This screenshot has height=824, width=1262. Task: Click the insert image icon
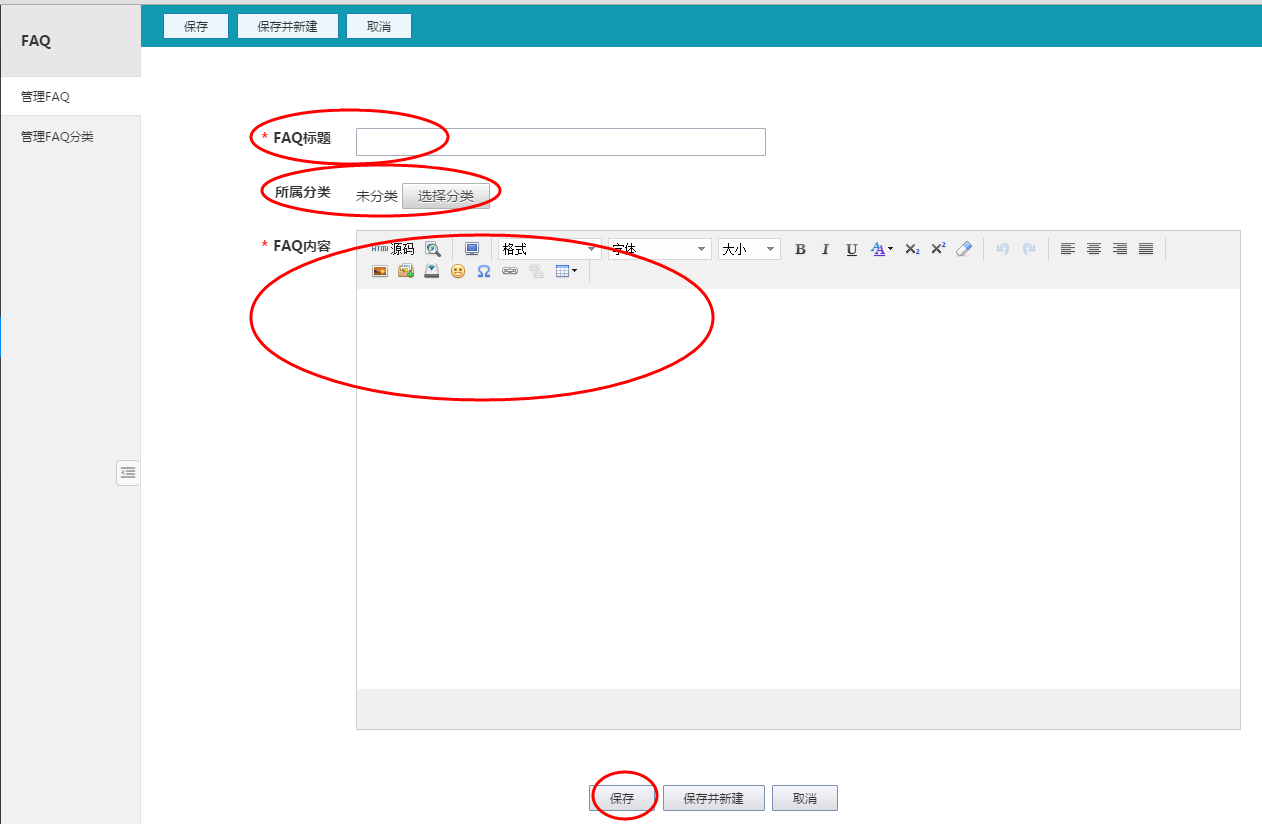coord(380,271)
